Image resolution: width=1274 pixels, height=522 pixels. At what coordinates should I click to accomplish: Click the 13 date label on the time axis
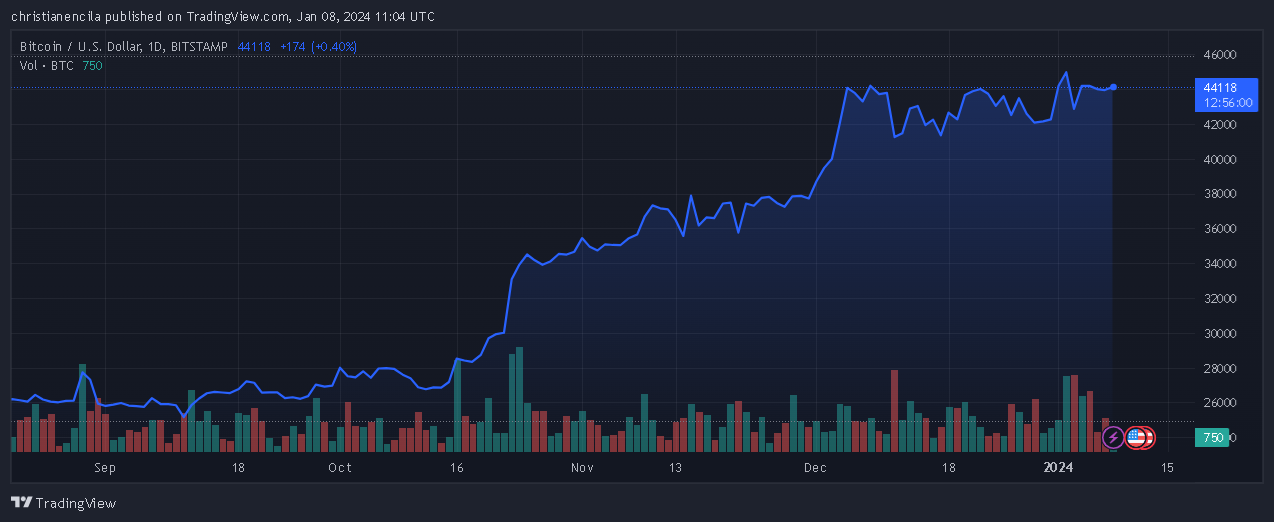pyautogui.click(x=675, y=468)
